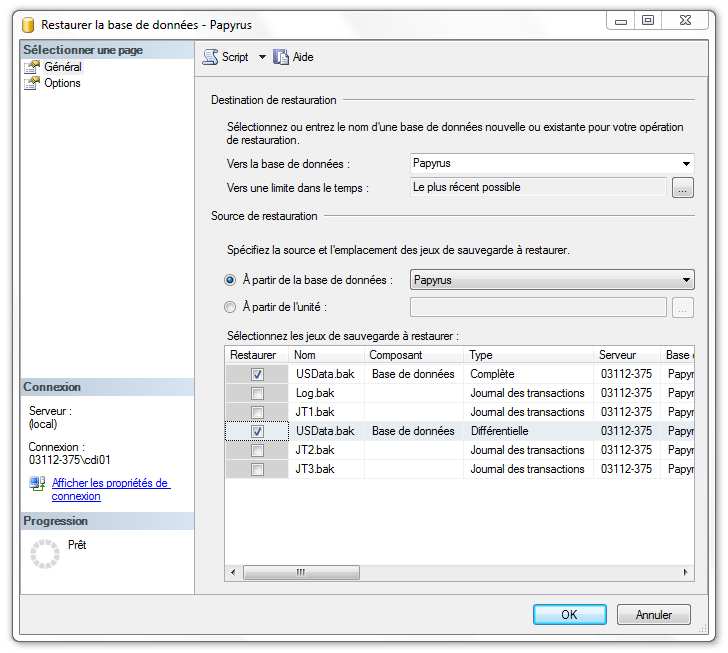Choose 'À partir de l'unité' radio option
The height and width of the screenshot is (653, 728).
point(231,307)
